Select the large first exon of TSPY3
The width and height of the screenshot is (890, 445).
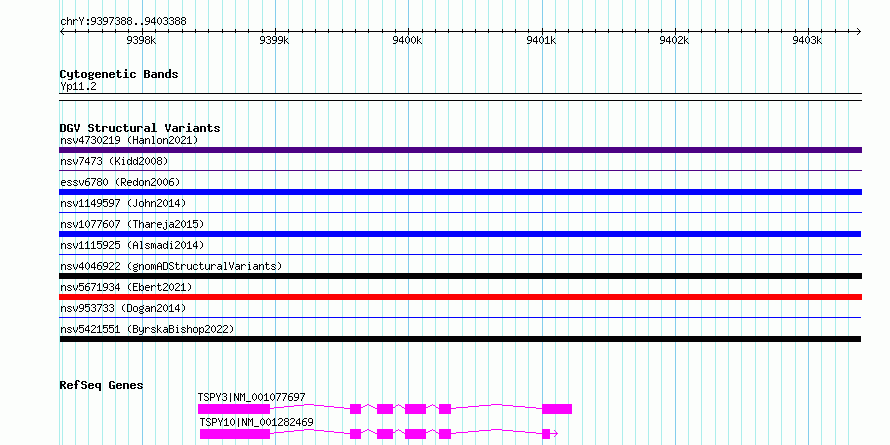click(x=234, y=409)
